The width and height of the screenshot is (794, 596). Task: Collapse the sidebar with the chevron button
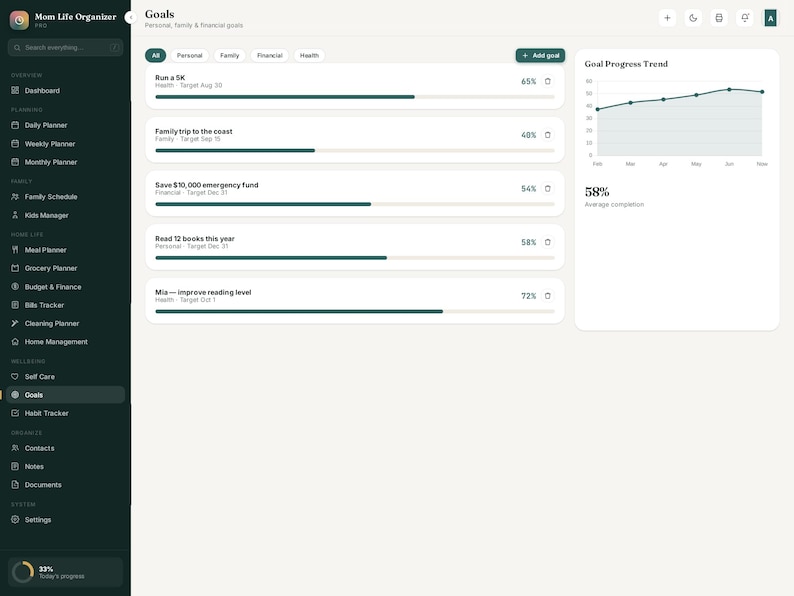click(130, 18)
